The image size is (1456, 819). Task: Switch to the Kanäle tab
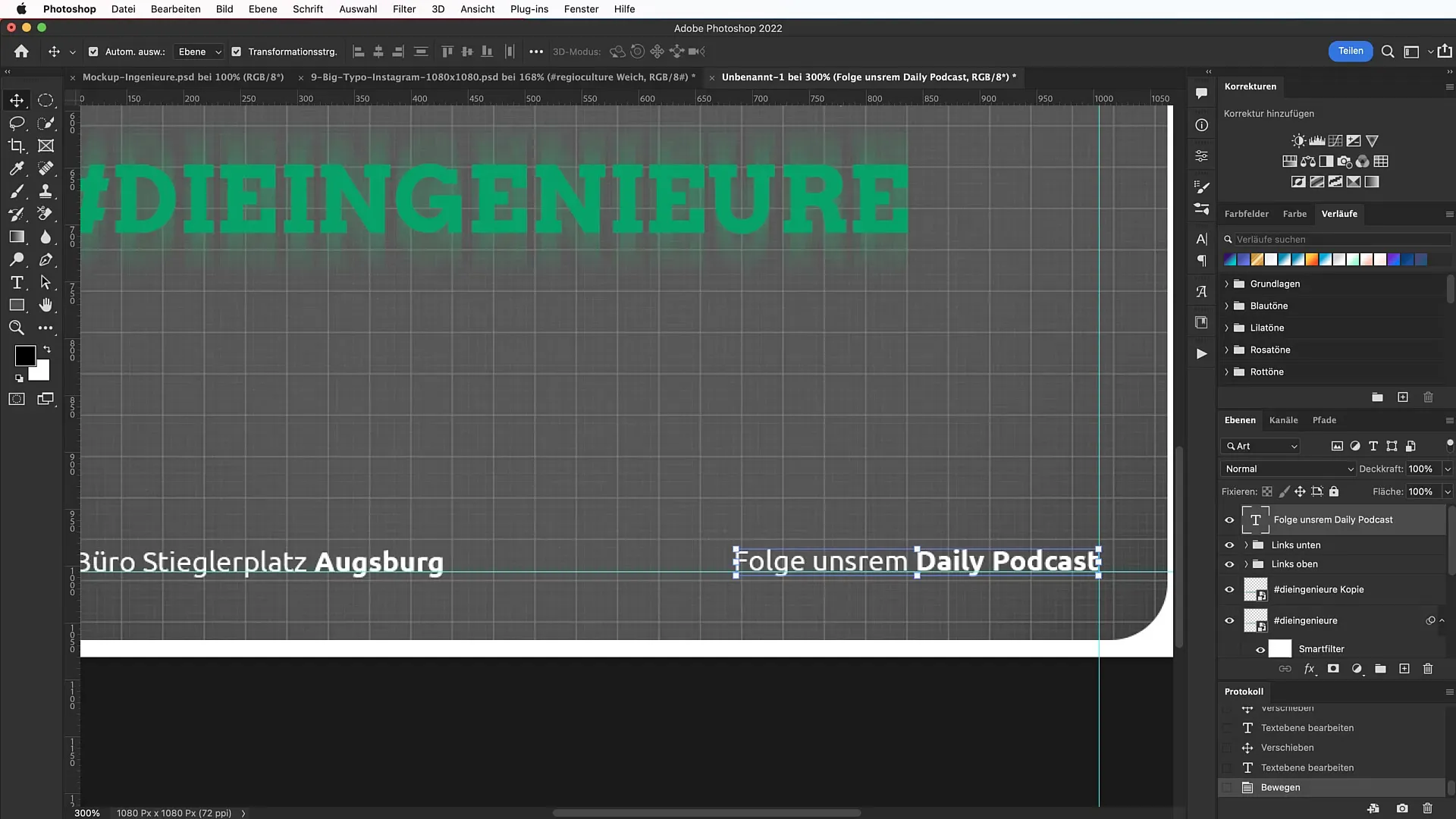click(x=1284, y=419)
